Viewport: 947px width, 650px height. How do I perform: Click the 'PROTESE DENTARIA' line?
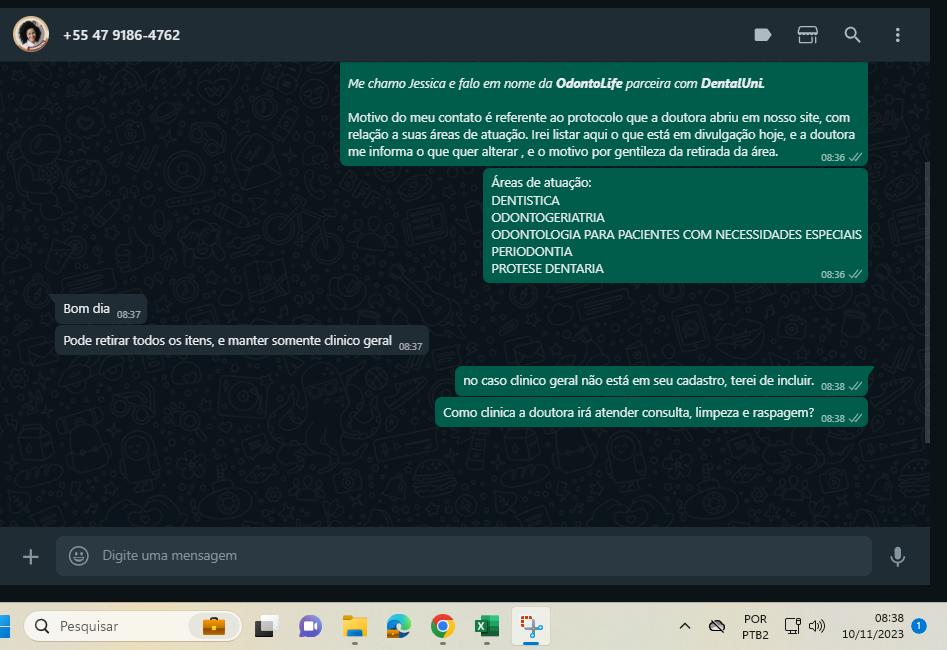pos(547,269)
